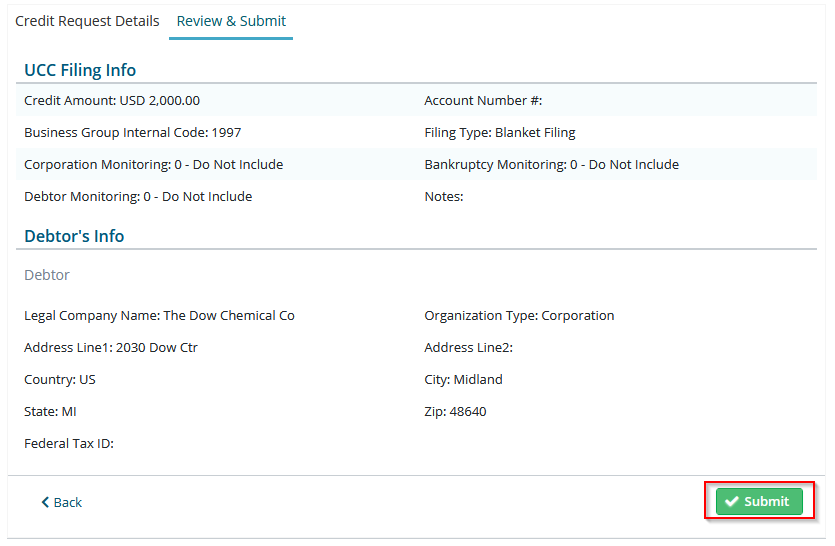Click the Account Number # label
Screen dimensions: 835x546
pyautogui.click(x=483, y=101)
